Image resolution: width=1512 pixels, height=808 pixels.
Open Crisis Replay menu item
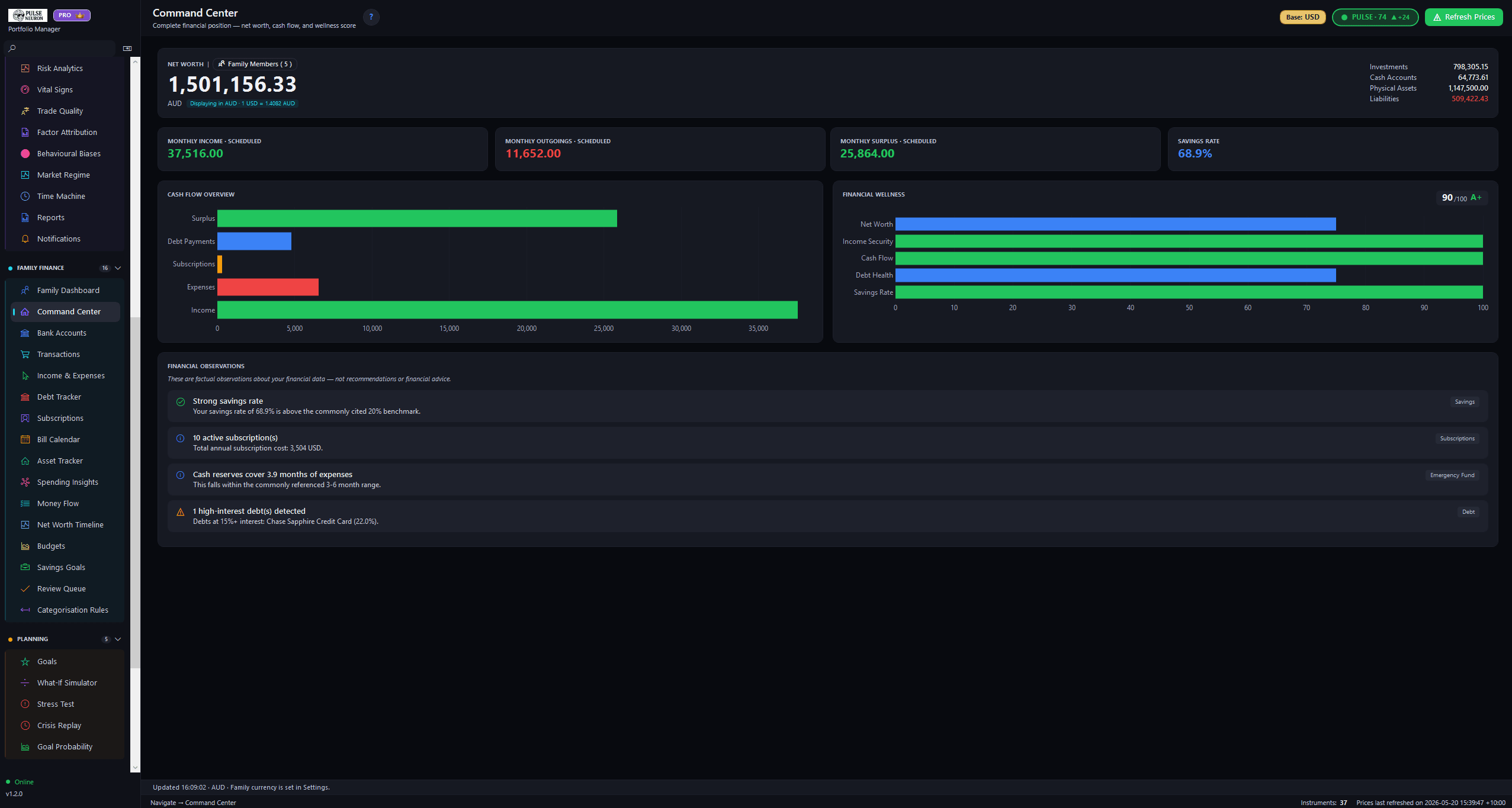[65, 725]
